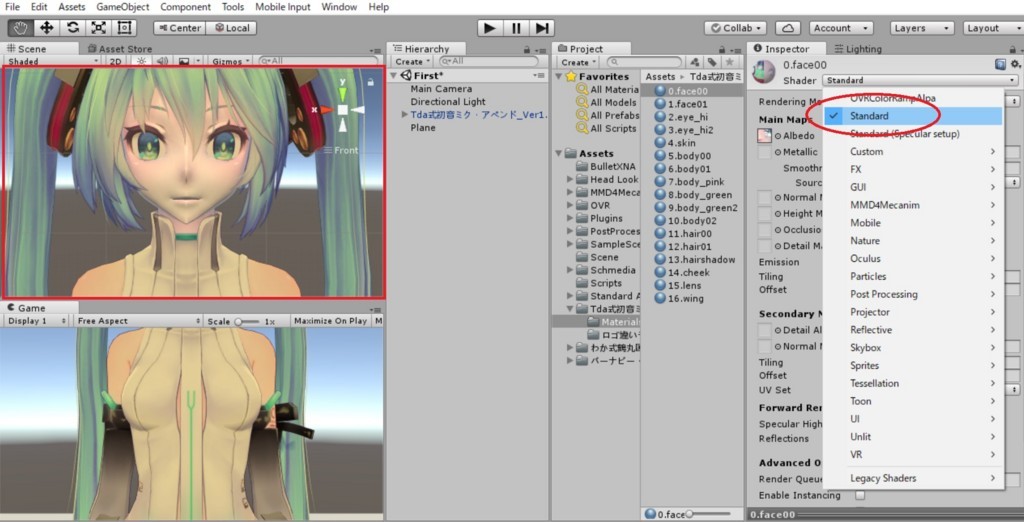Select the Rect Transform tool
The height and width of the screenshot is (522, 1024).
point(124,28)
